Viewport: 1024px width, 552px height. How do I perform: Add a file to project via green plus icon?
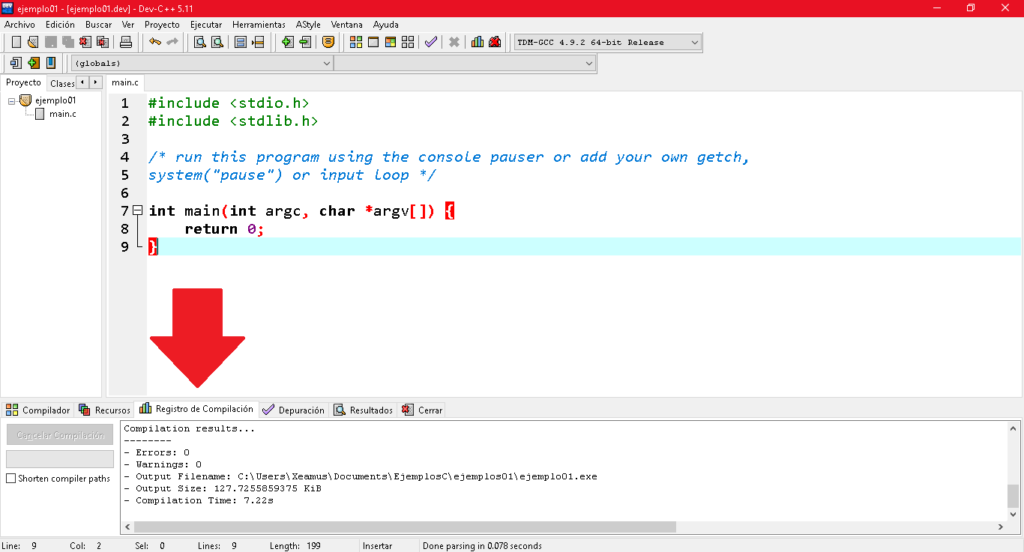(x=287, y=42)
